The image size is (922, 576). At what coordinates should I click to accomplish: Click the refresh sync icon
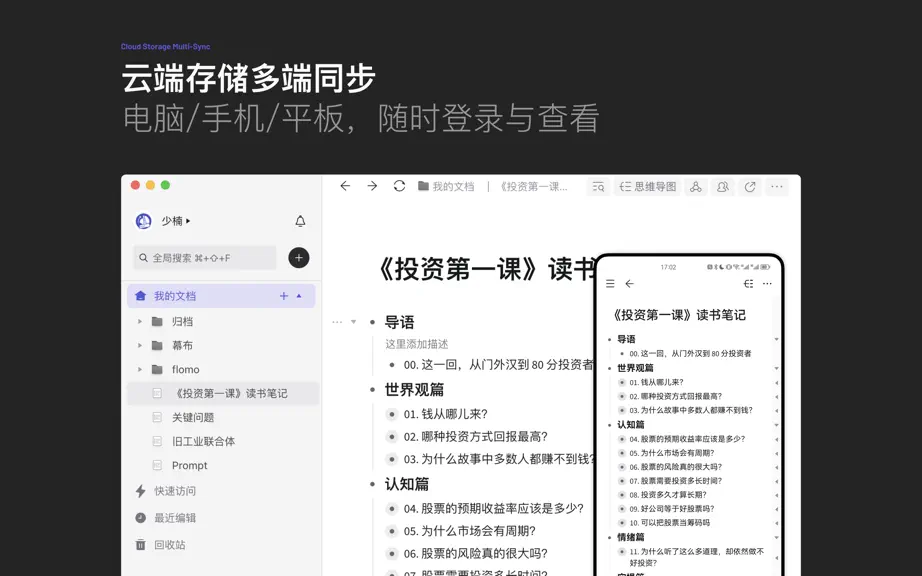(399, 186)
